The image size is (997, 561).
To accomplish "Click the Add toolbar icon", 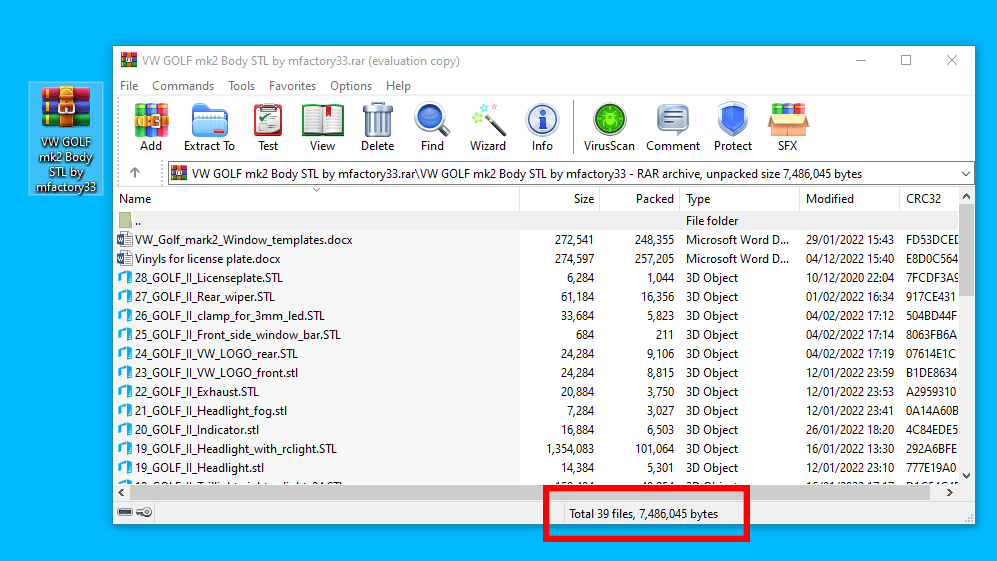I will (151, 127).
